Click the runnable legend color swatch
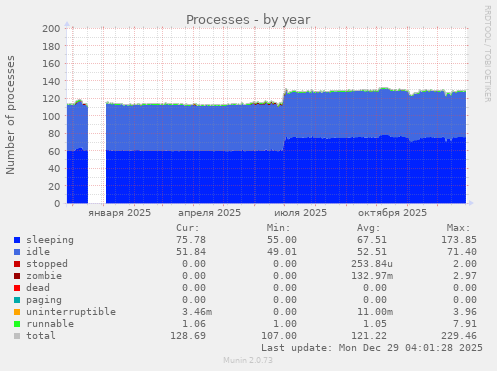This screenshot has width=497, height=371. coord(17,324)
